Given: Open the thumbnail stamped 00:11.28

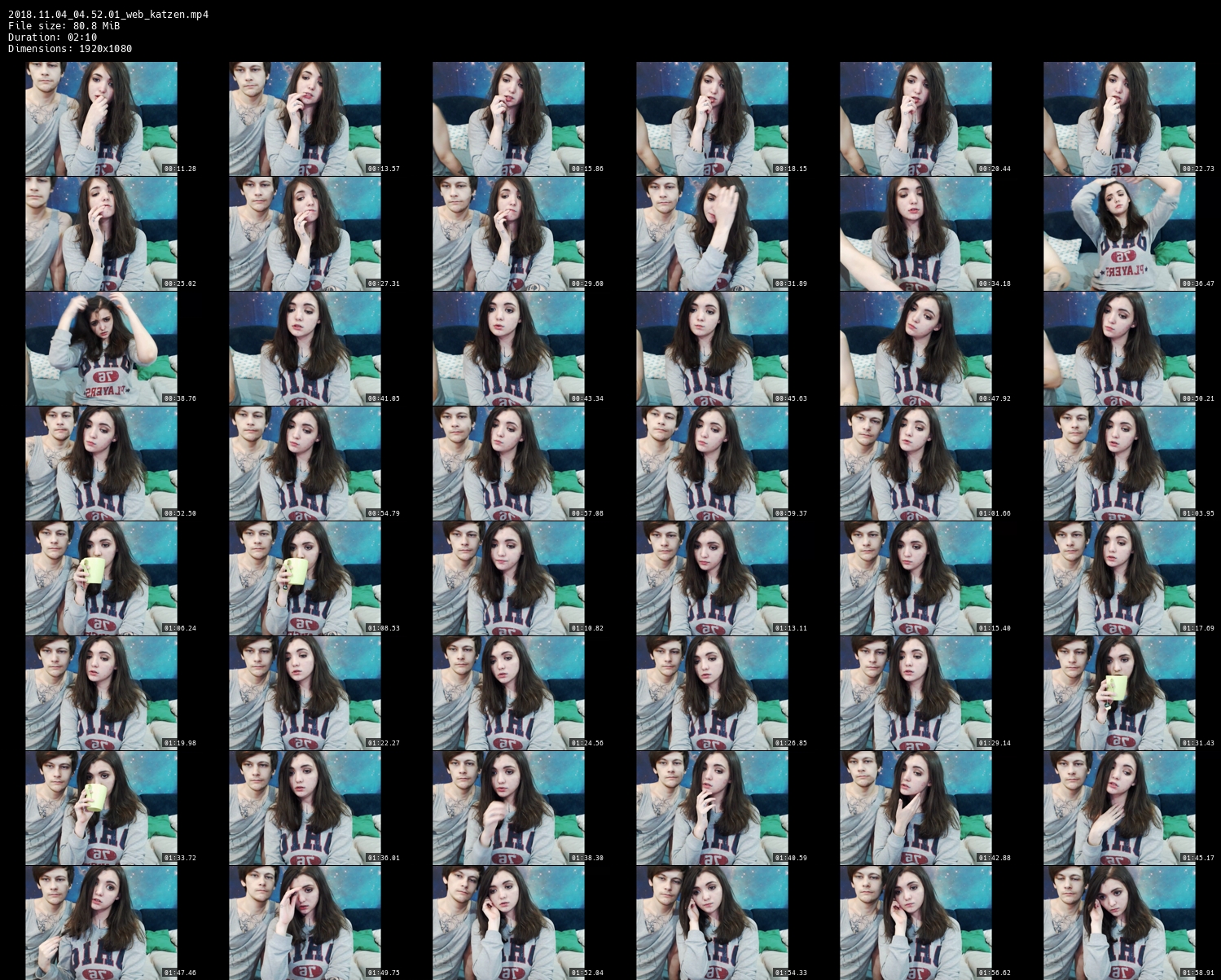Looking at the screenshot, I should pyautogui.click(x=101, y=119).
